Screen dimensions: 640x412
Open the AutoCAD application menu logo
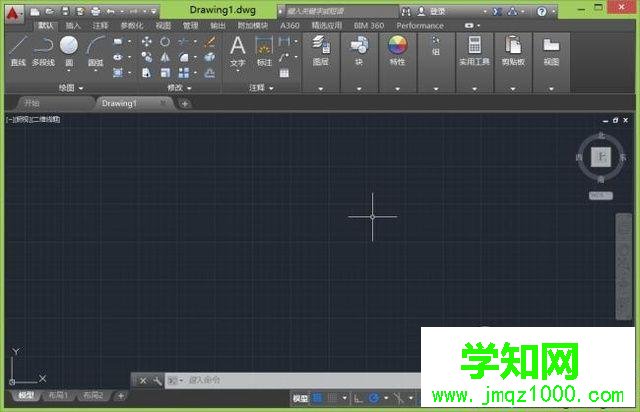coord(14,14)
